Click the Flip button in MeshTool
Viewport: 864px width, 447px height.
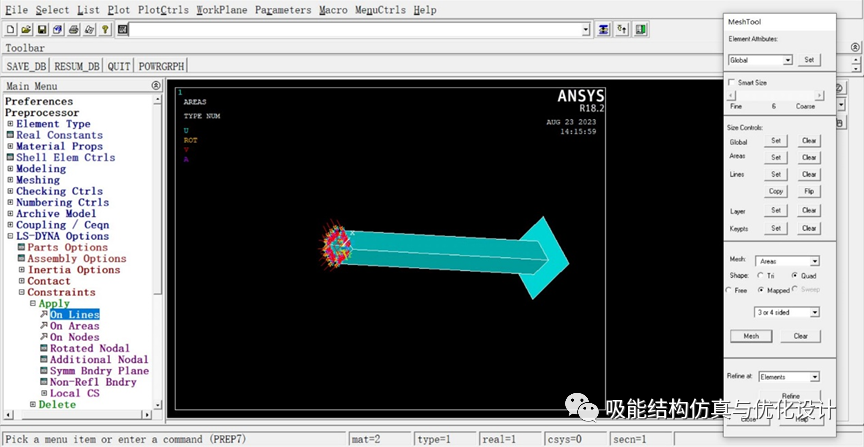tap(809, 191)
